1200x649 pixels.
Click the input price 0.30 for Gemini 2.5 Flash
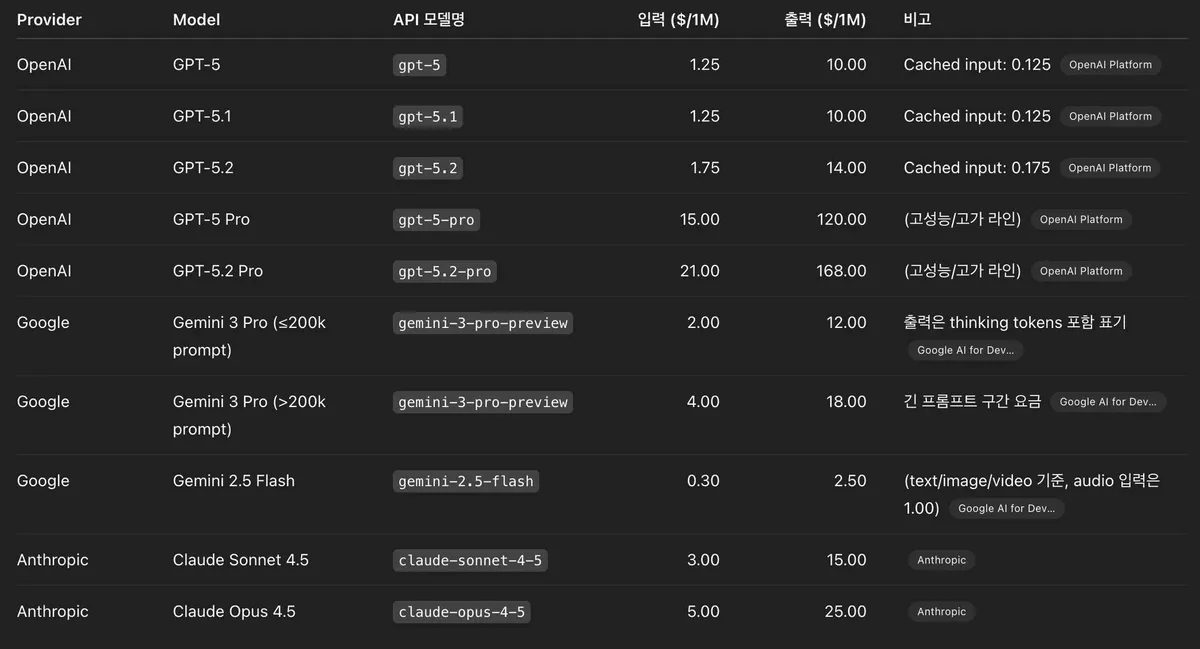pyautogui.click(x=703, y=481)
